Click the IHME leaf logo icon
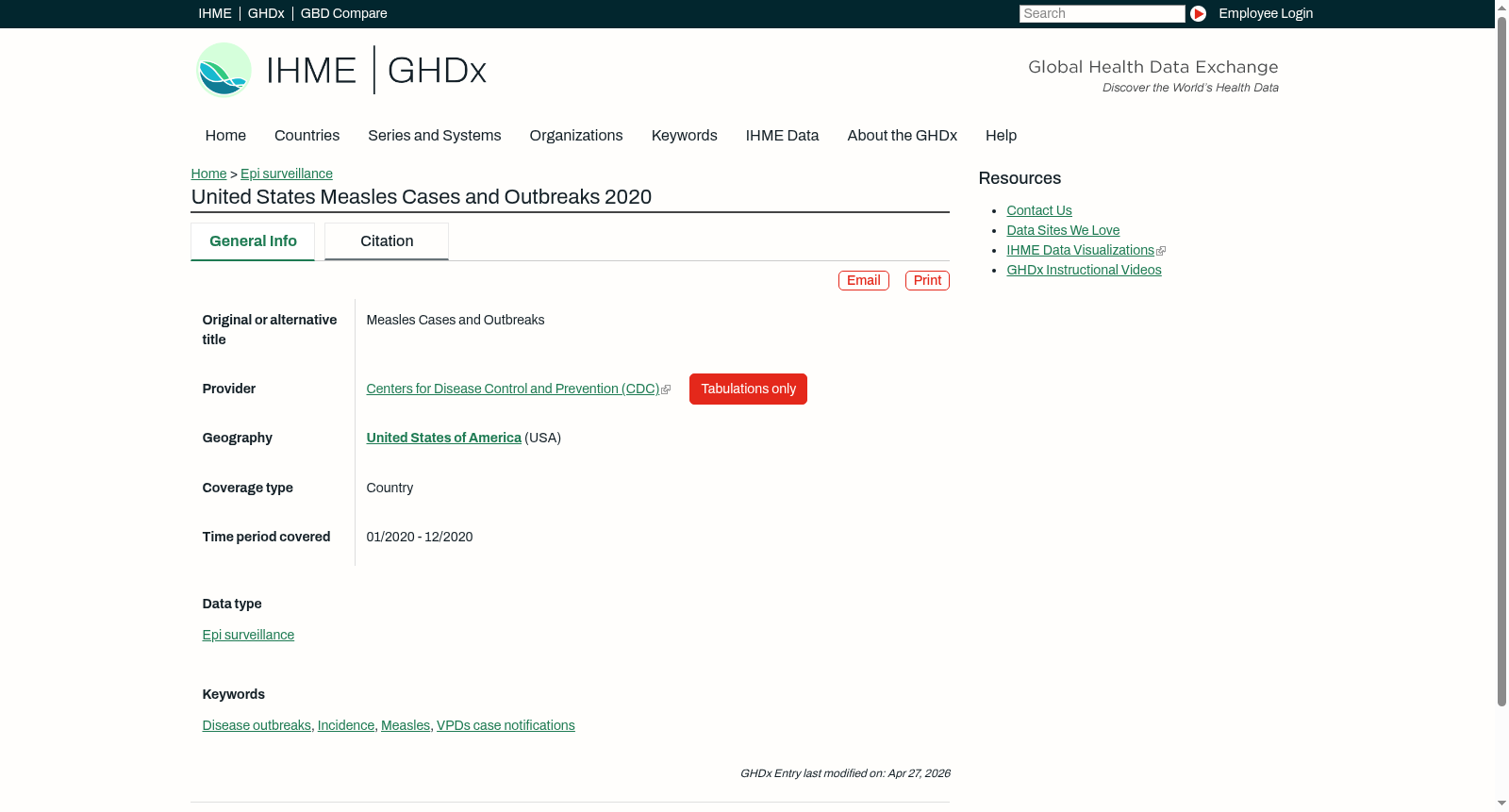Image resolution: width=1509 pixels, height=812 pixels. coord(224,70)
